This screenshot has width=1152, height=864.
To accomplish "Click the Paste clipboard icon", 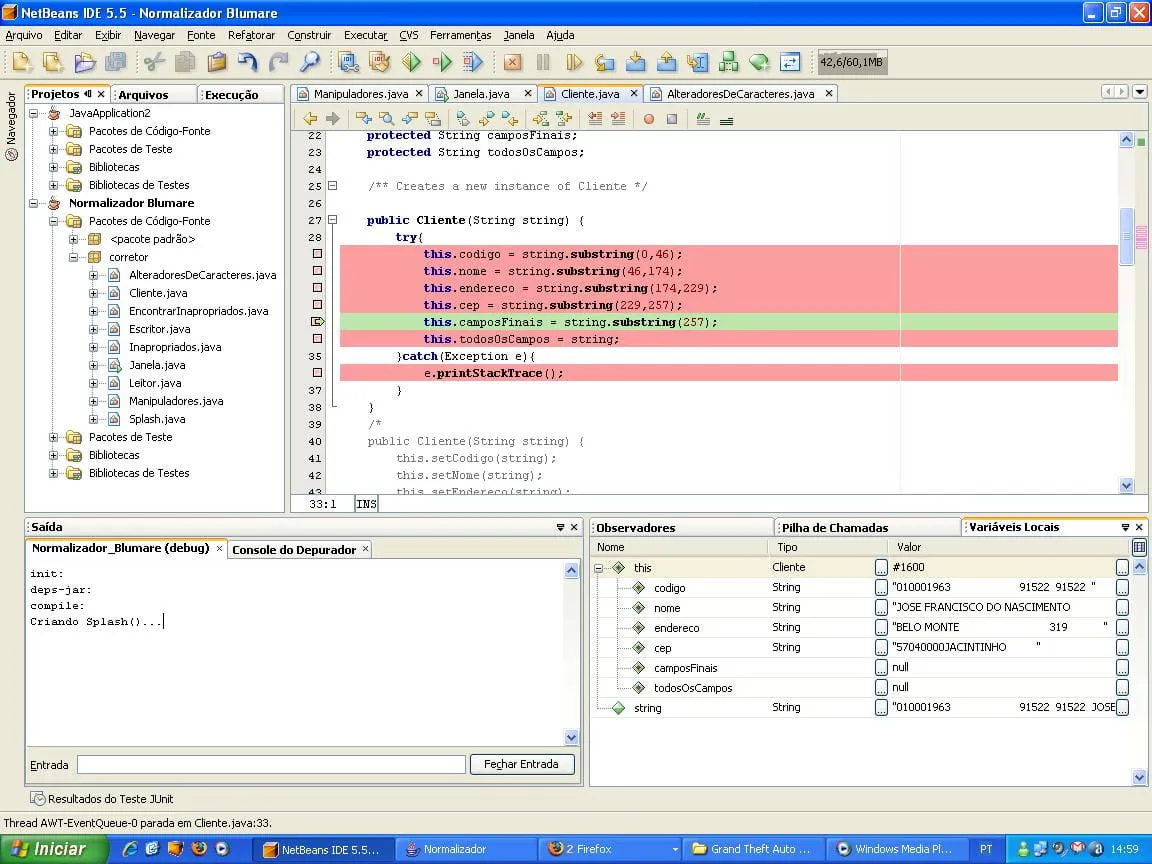I will click(x=217, y=63).
